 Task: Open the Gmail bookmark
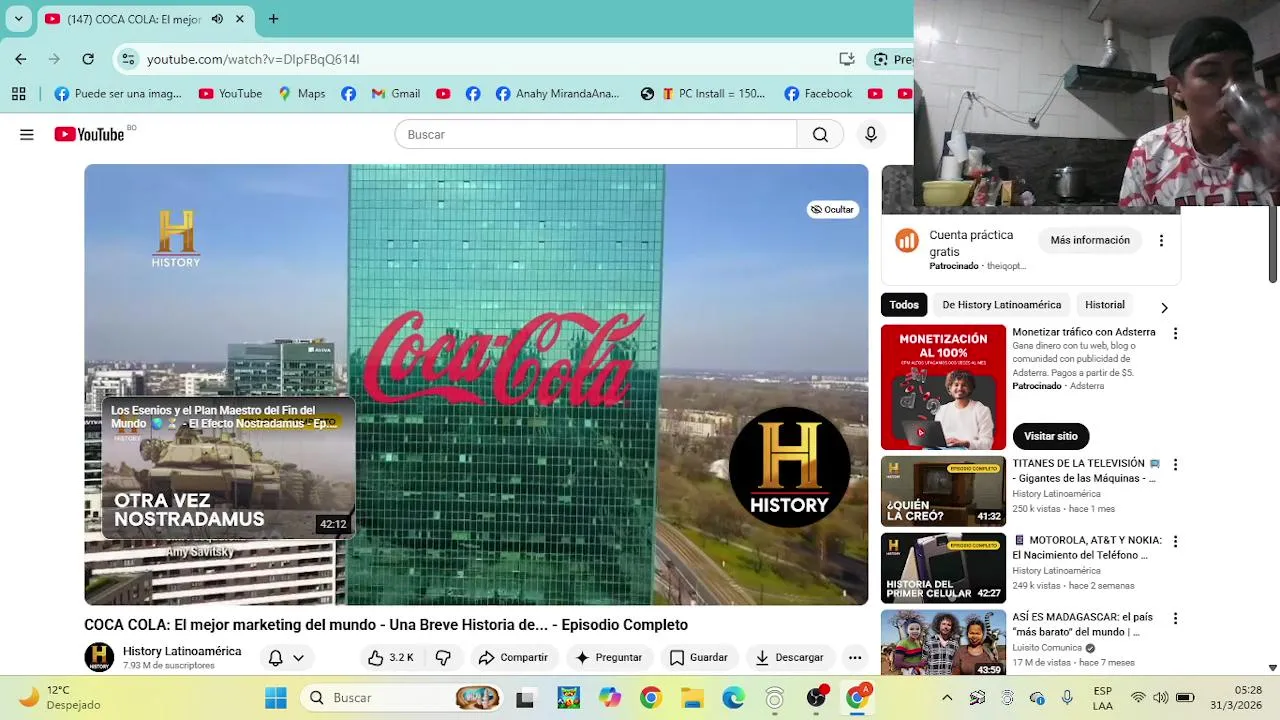pos(395,93)
